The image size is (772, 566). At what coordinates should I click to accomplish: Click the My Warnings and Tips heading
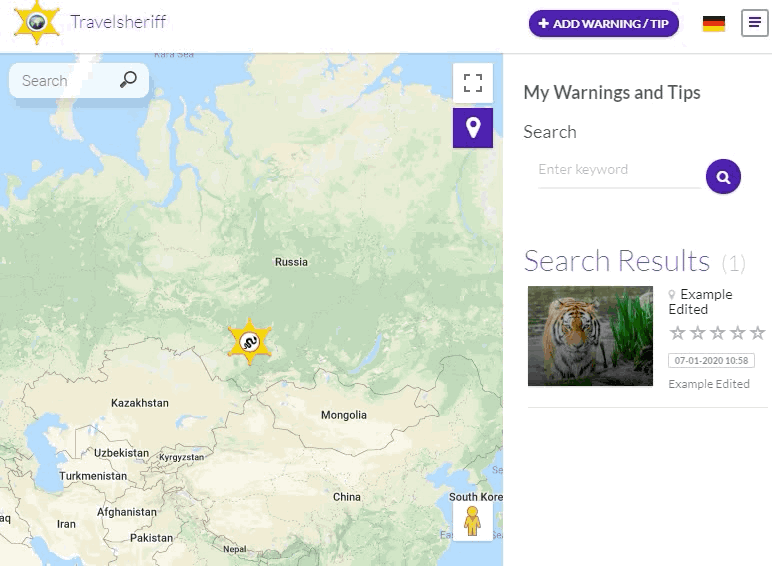tap(611, 93)
